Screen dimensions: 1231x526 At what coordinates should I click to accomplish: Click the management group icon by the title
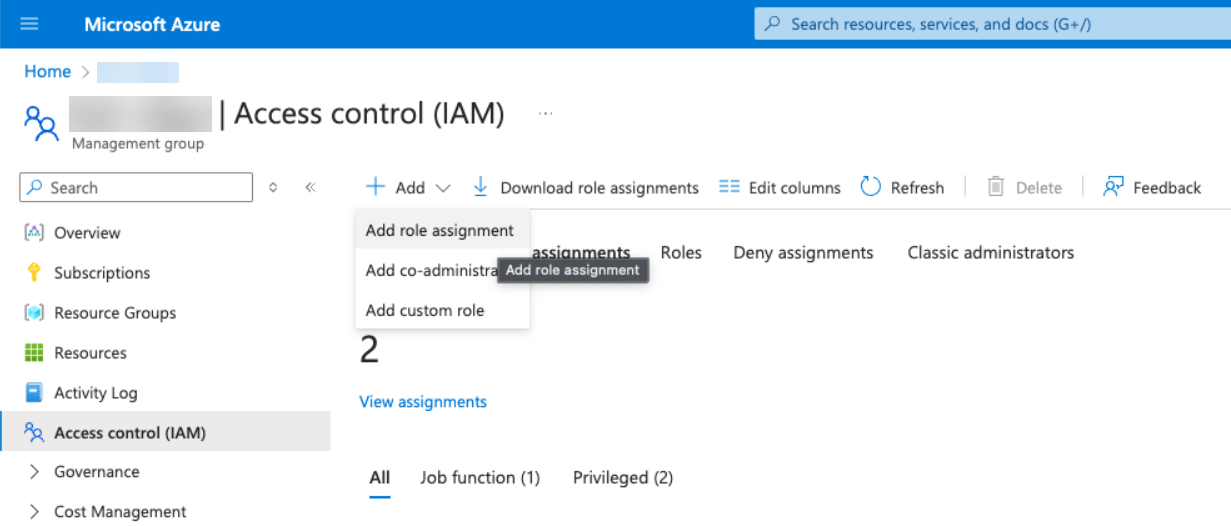(x=41, y=123)
